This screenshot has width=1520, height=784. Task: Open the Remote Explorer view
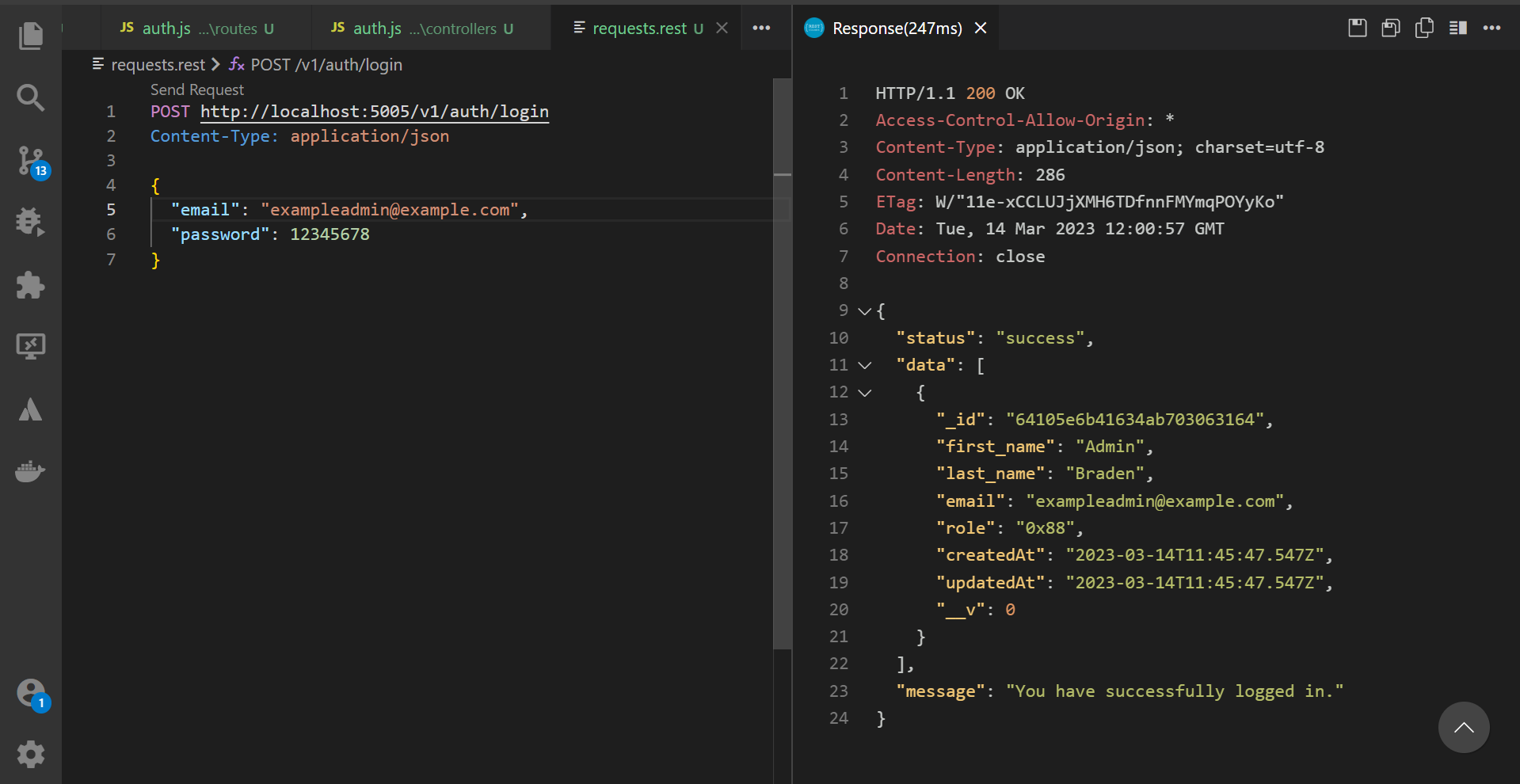pos(30,346)
